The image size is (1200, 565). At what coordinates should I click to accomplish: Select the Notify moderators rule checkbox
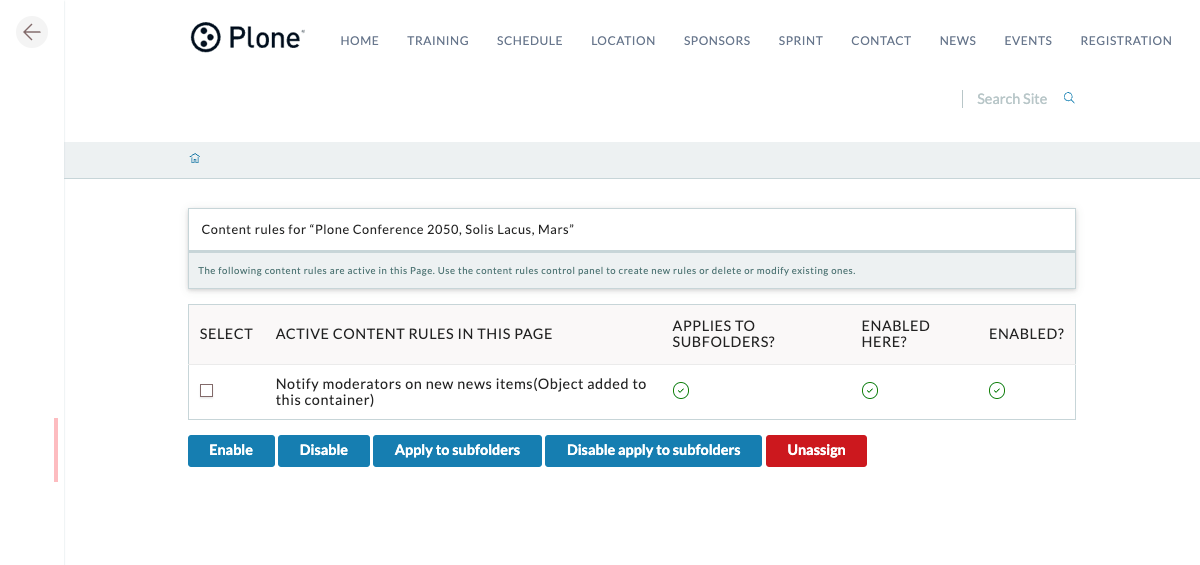(x=206, y=391)
